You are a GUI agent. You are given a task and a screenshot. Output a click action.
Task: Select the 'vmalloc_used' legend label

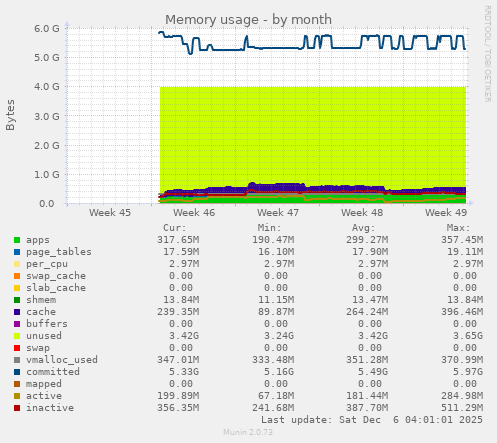tap(62, 360)
